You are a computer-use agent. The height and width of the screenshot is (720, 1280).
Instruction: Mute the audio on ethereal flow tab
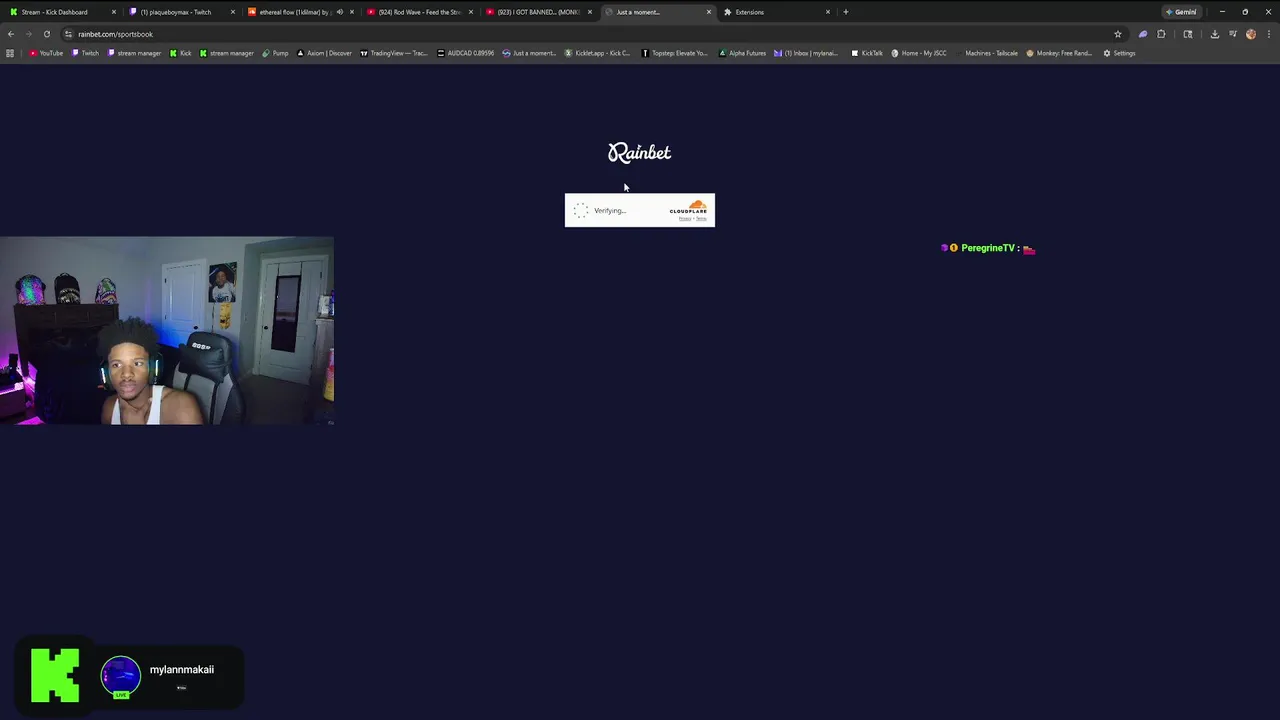[340, 12]
